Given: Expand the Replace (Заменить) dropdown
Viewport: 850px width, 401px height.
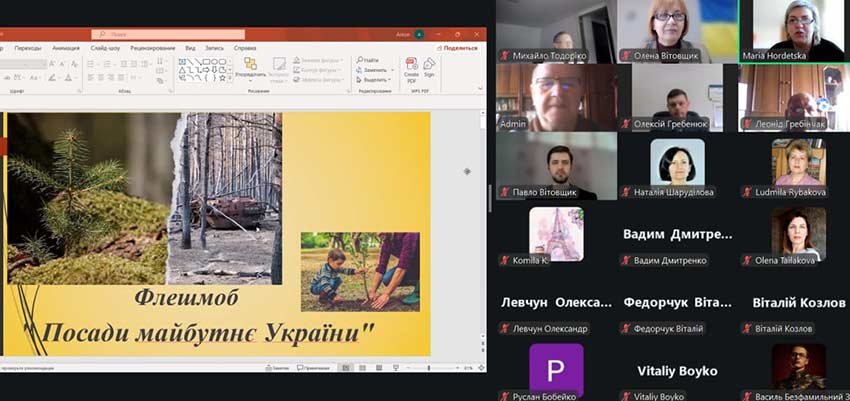Looking at the screenshot, I should click(392, 70).
